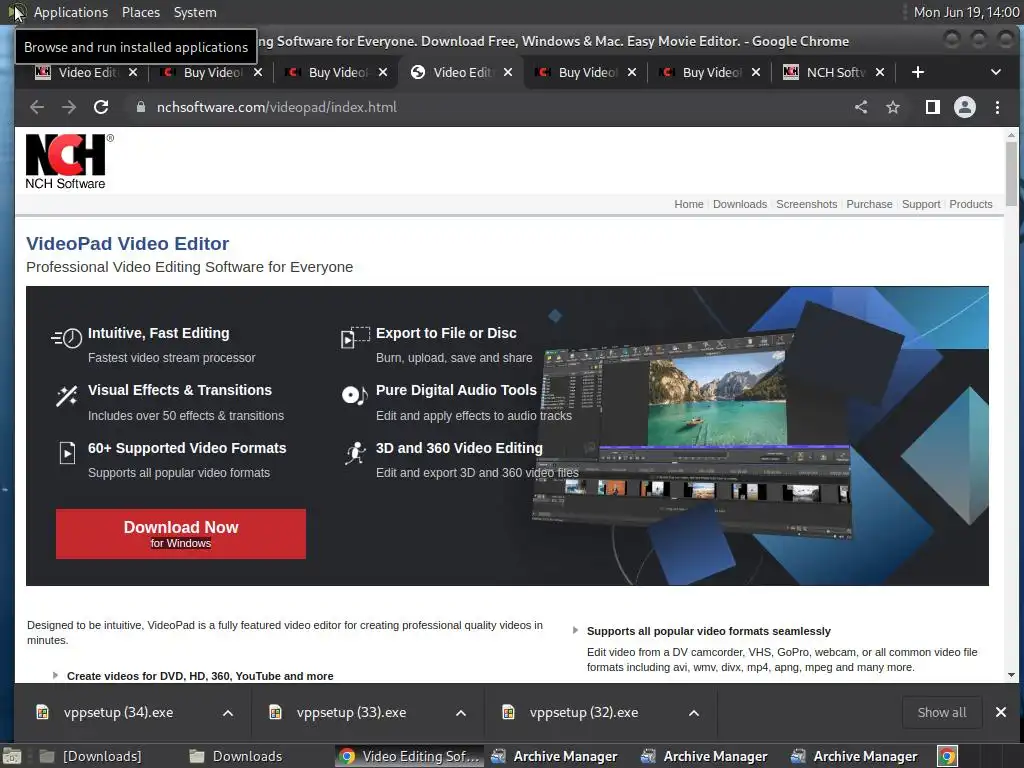Click Download Now for Windows
Viewport: 1024px width, 768px height.
click(x=181, y=534)
